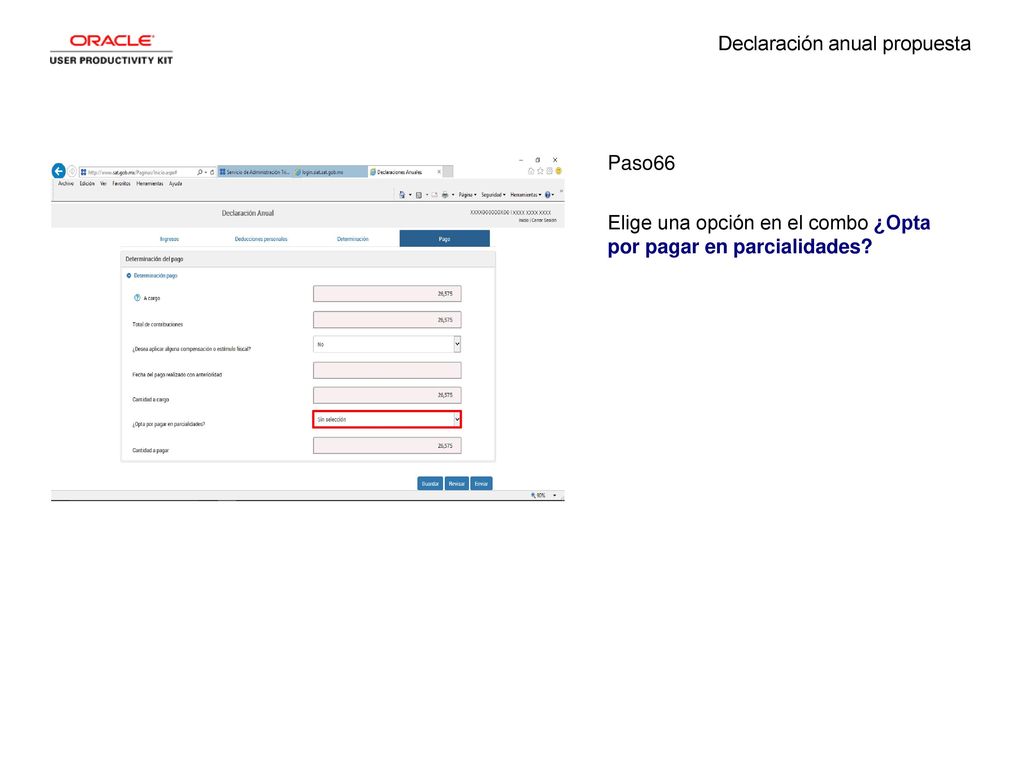Click the Declaración Anual page title
Viewport: 1024px width, 768px height.
coord(248,213)
